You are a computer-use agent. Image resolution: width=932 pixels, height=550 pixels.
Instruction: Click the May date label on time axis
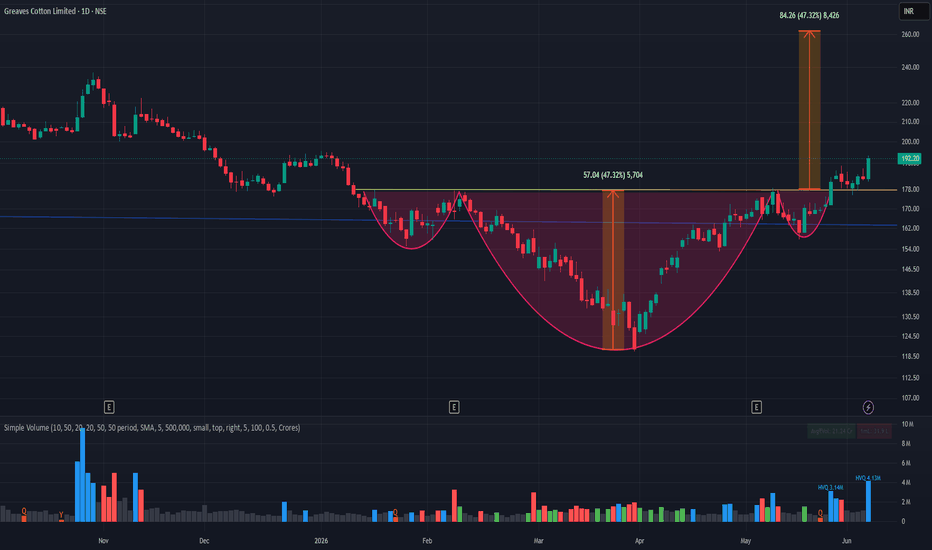coord(745,540)
